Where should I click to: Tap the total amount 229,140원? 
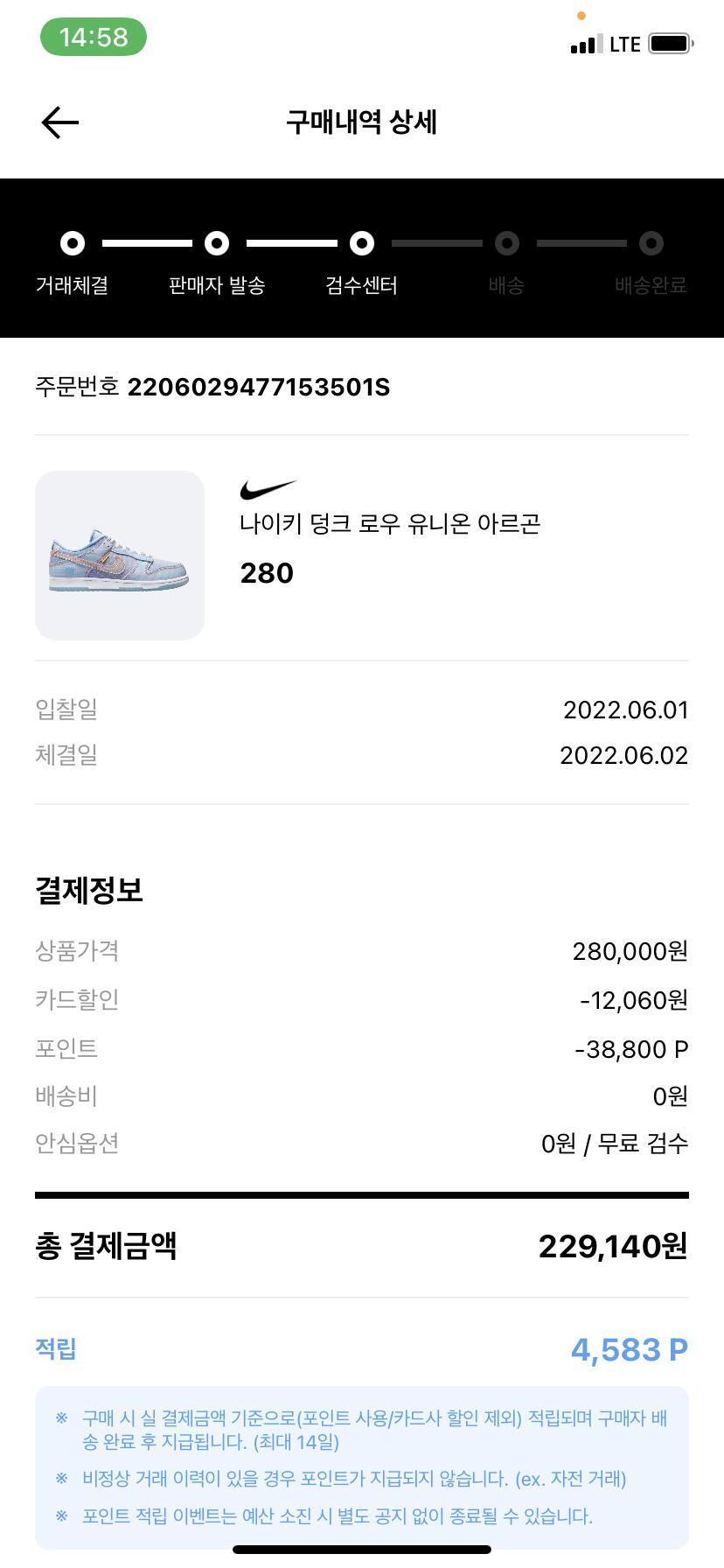(x=612, y=1247)
